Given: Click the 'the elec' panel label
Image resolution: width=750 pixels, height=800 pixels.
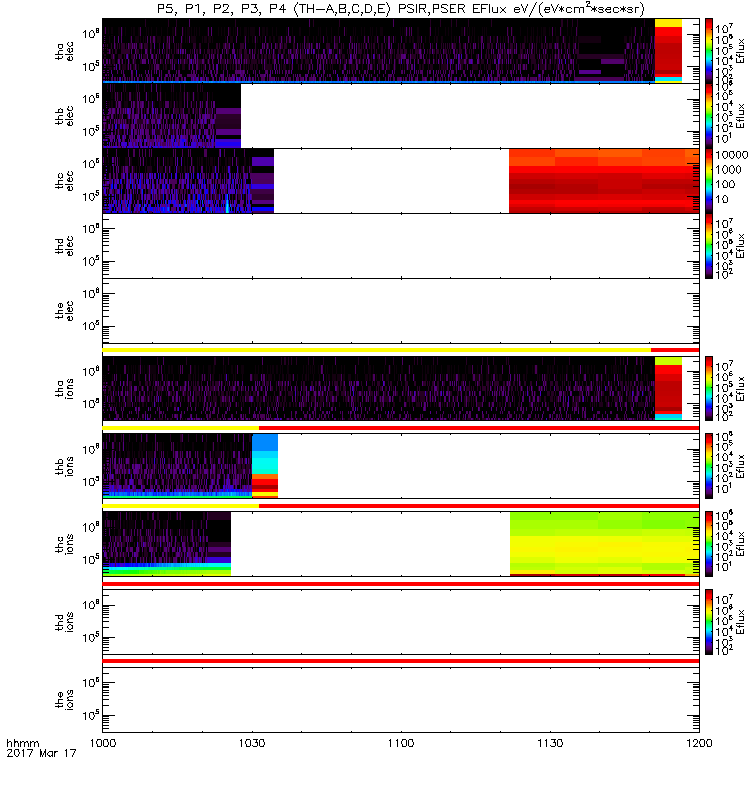Looking at the screenshot, I should click(64, 310).
